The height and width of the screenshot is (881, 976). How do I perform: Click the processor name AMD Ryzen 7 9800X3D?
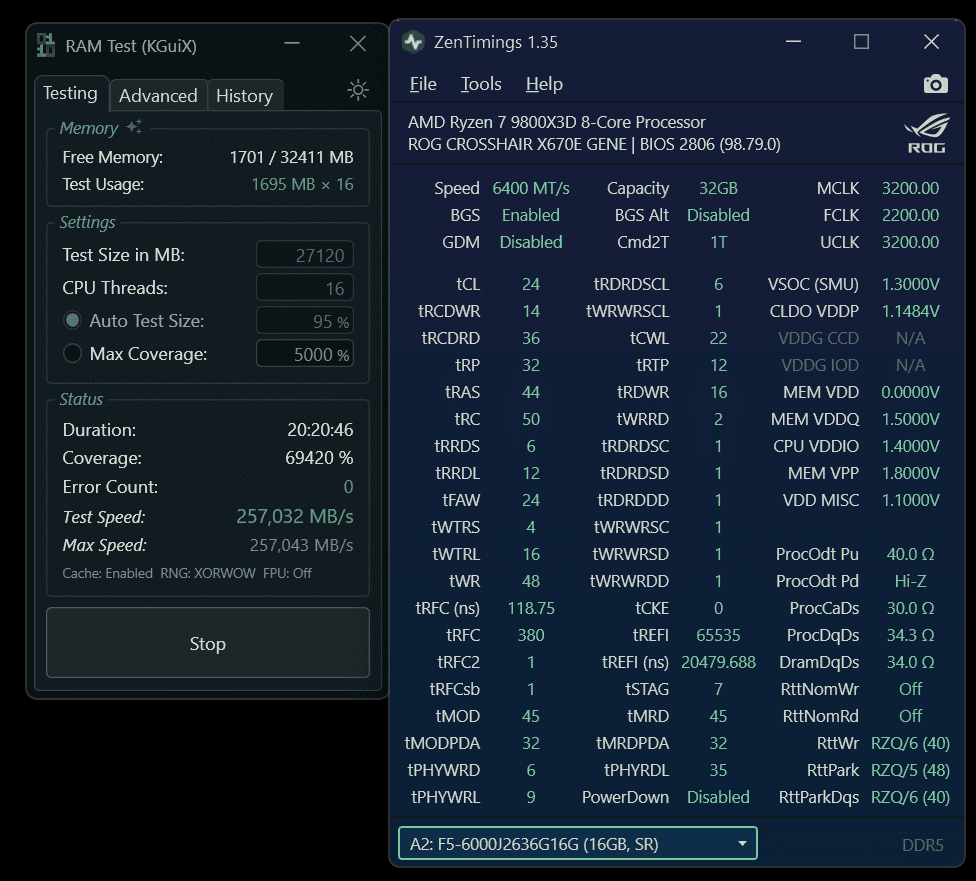[556, 122]
